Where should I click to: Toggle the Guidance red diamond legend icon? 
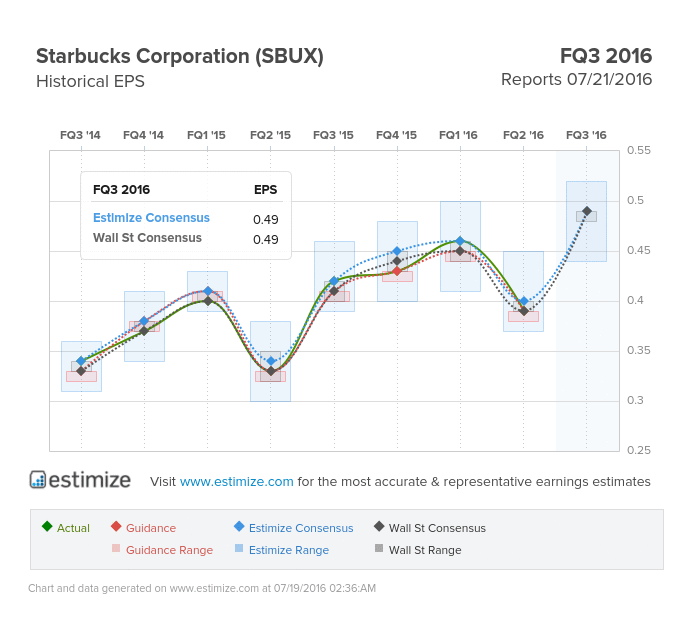(x=116, y=526)
